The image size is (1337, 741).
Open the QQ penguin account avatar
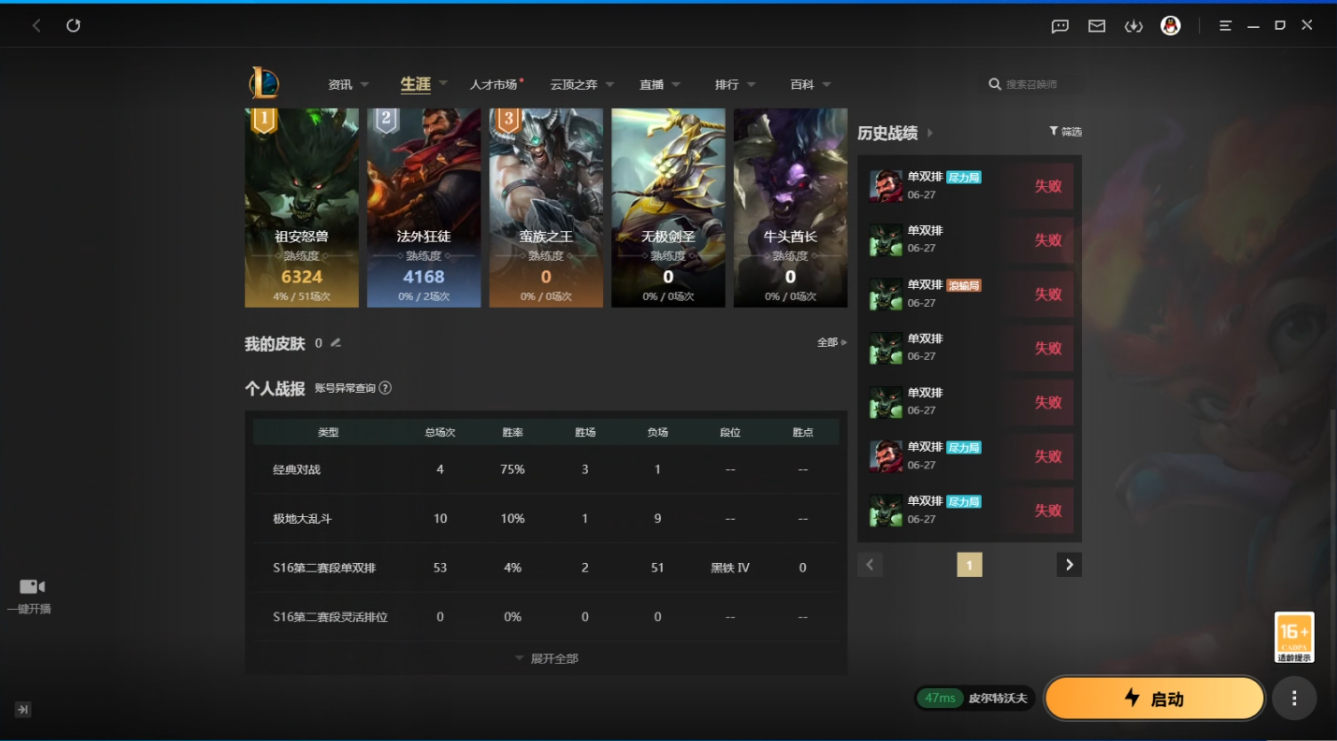(x=1170, y=26)
